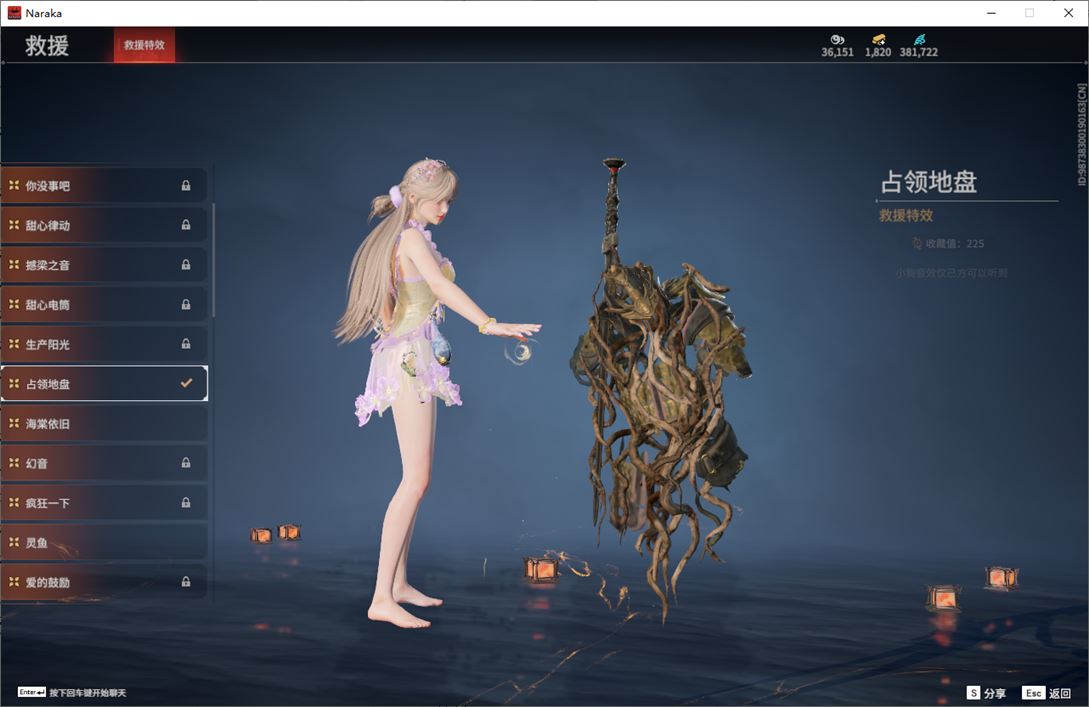This screenshot has width=1089, height=707.
Task: Select the 疯狂一下 rescue effect
Action: (x=104, y=502)
